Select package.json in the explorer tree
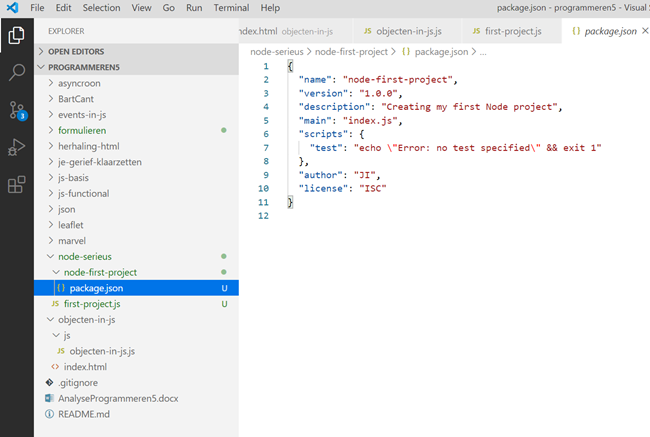 136,288
